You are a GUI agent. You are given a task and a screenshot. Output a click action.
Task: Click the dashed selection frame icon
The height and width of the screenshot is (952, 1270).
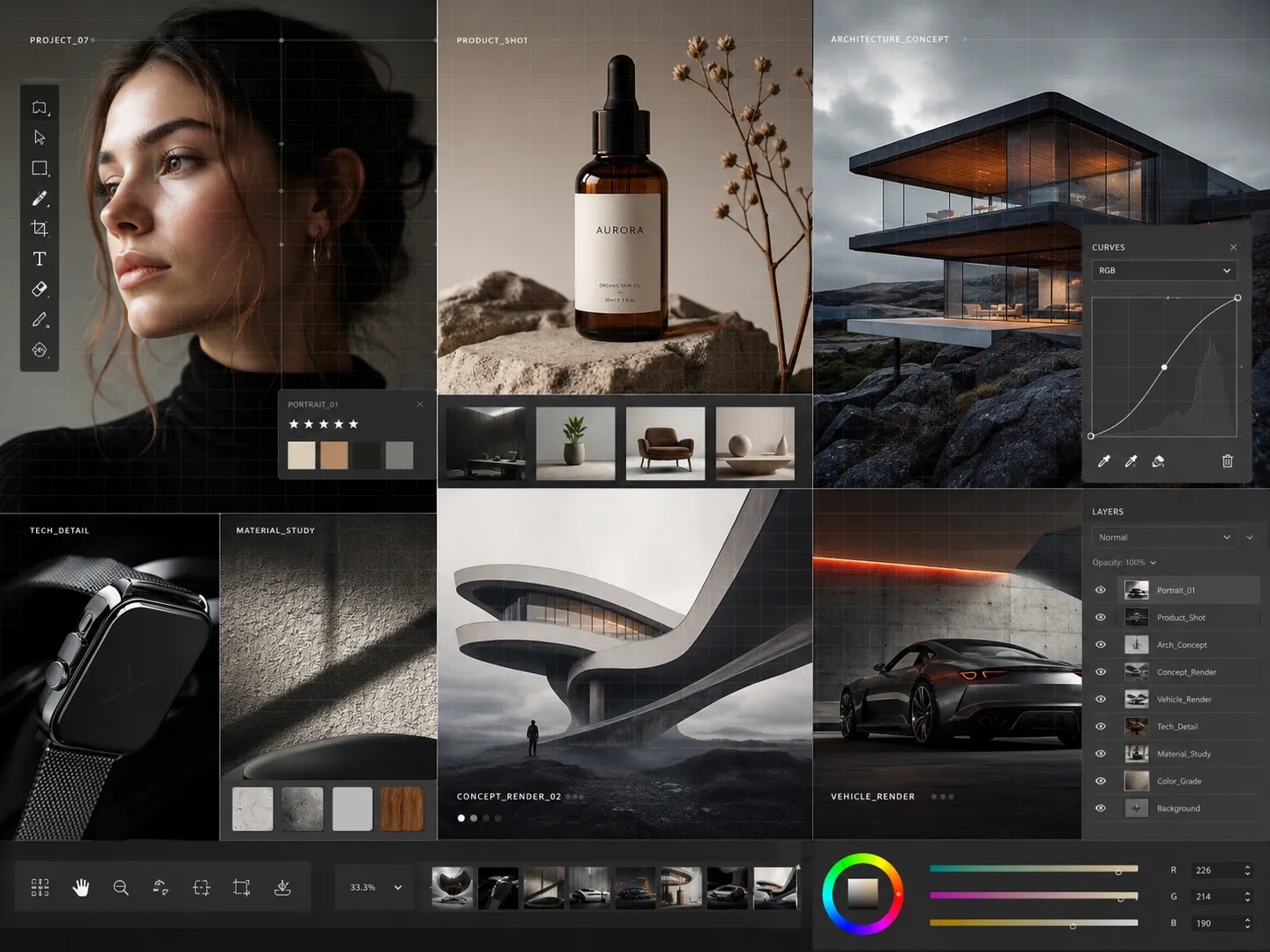pos(201,888)
